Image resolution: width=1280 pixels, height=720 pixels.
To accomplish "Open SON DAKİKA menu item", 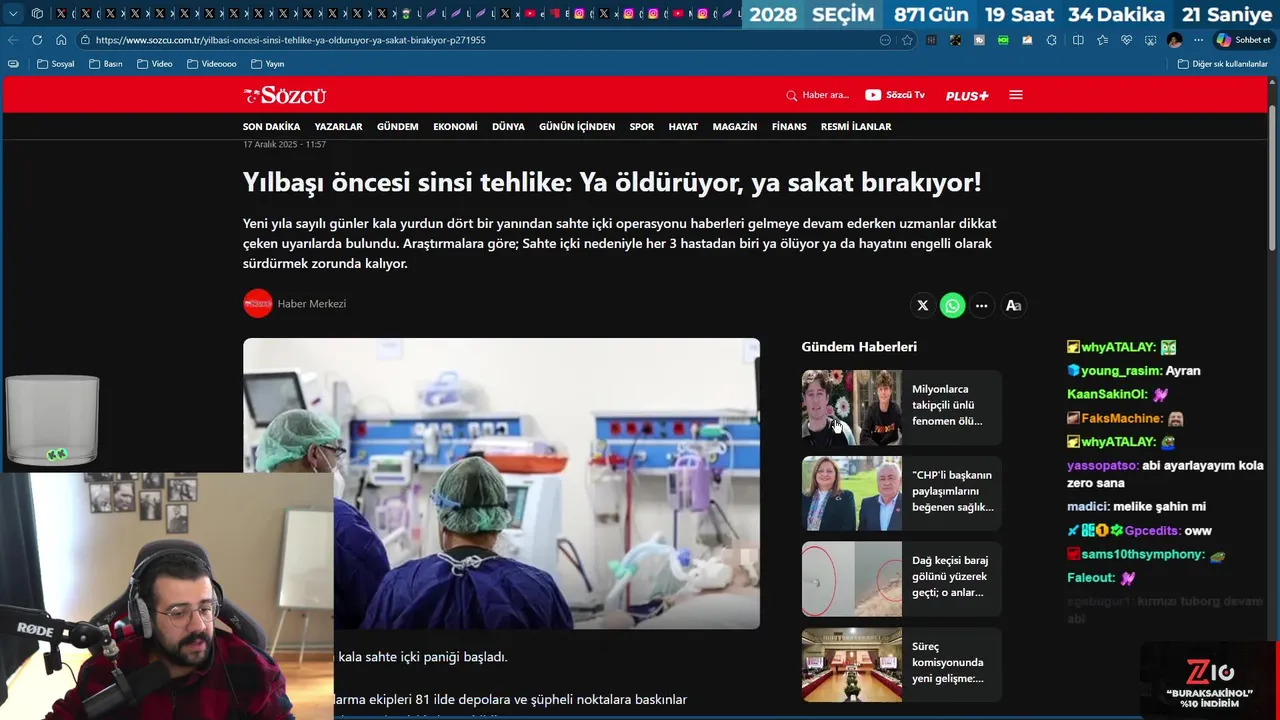I will coord(272,127).
